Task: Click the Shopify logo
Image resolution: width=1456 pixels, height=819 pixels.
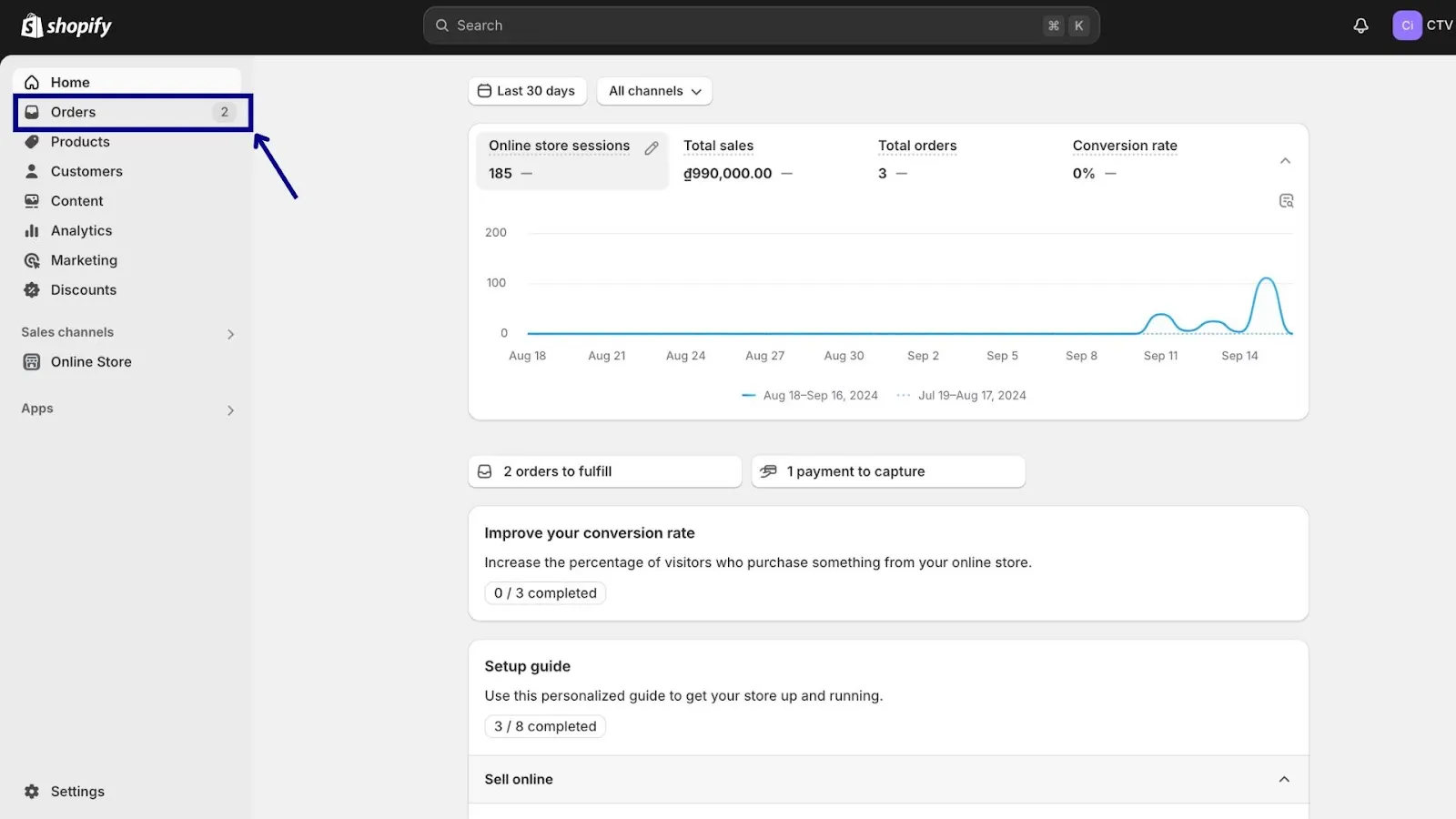Action: tap(66, 25)
